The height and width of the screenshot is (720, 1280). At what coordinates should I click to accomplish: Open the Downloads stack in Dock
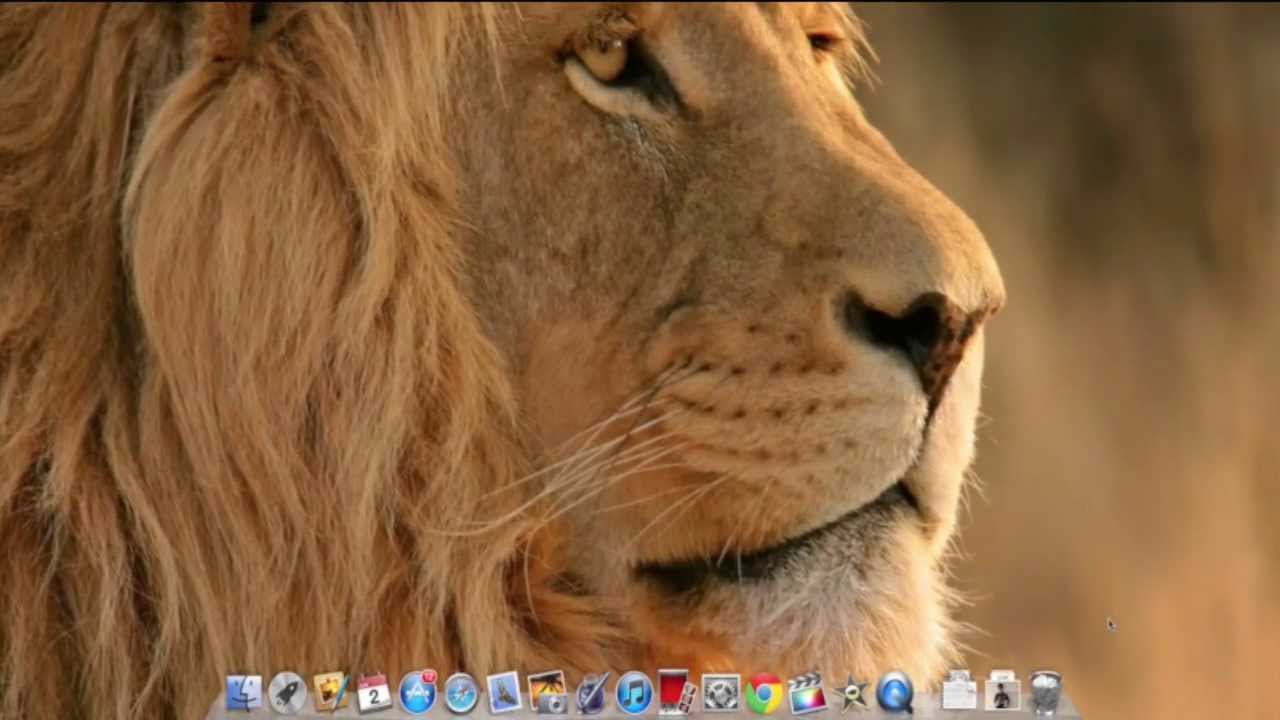click(x=1002, y=691)
